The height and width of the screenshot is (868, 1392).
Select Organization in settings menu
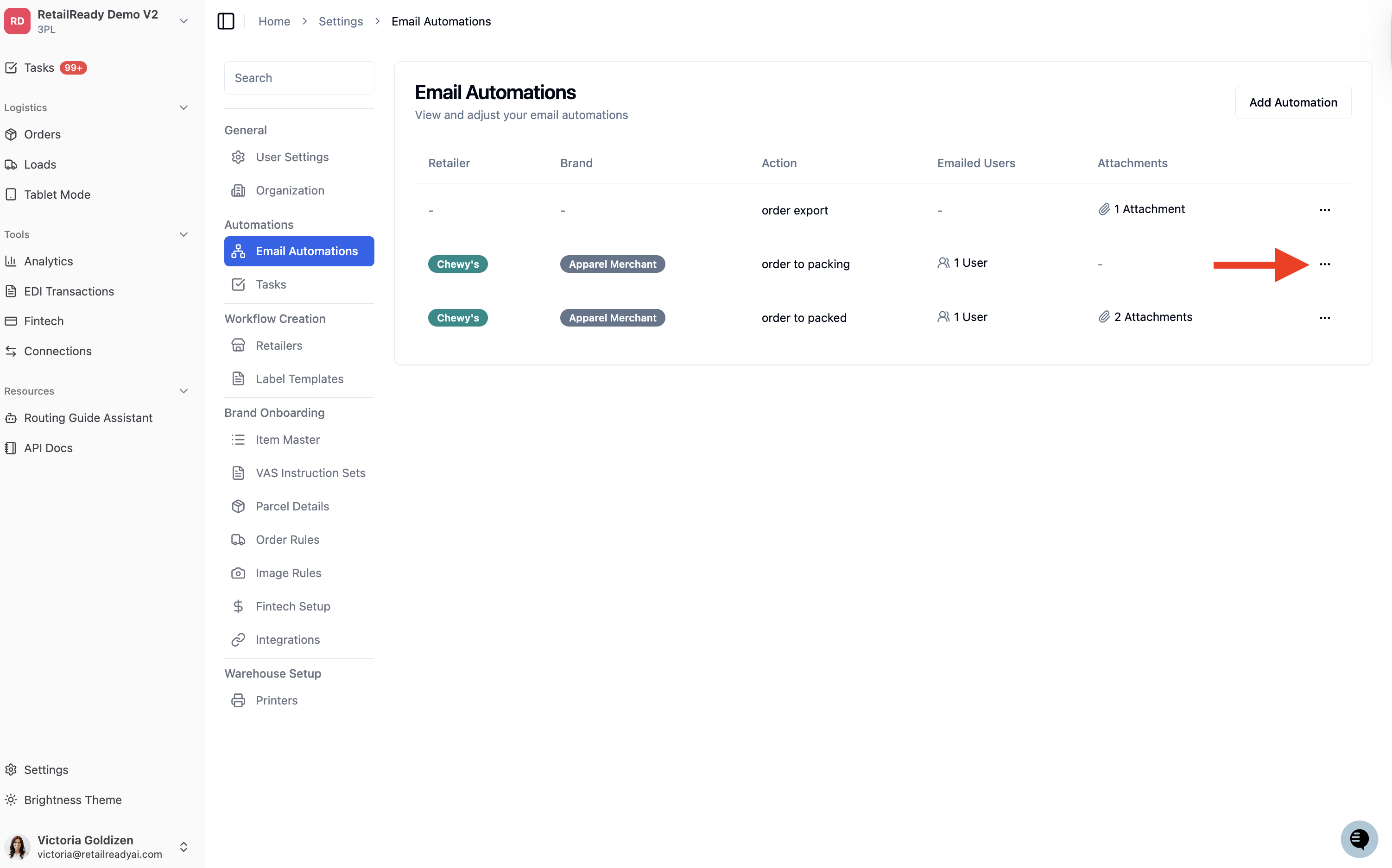click(x=299, y=190)
